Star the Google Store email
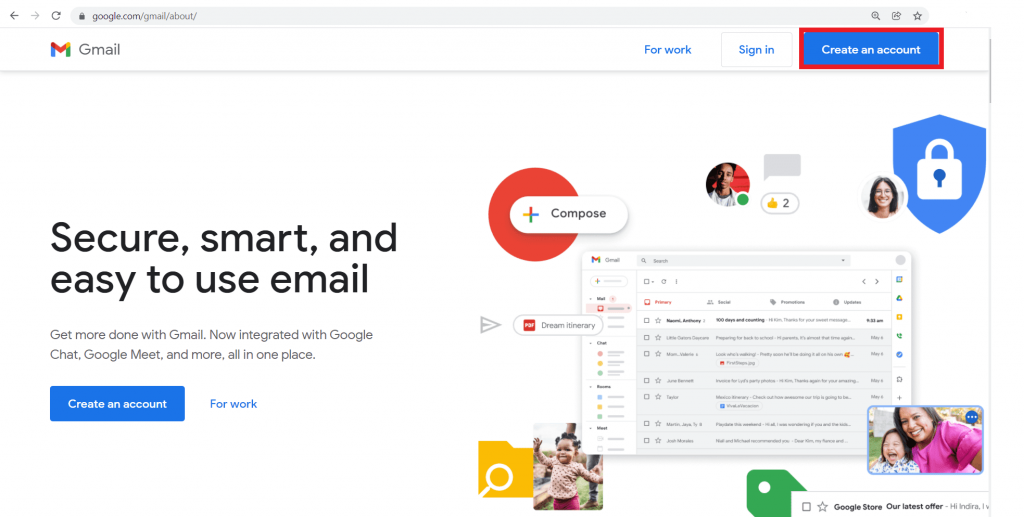Screen dimensions: 1024x517 (x=822, y=507)
